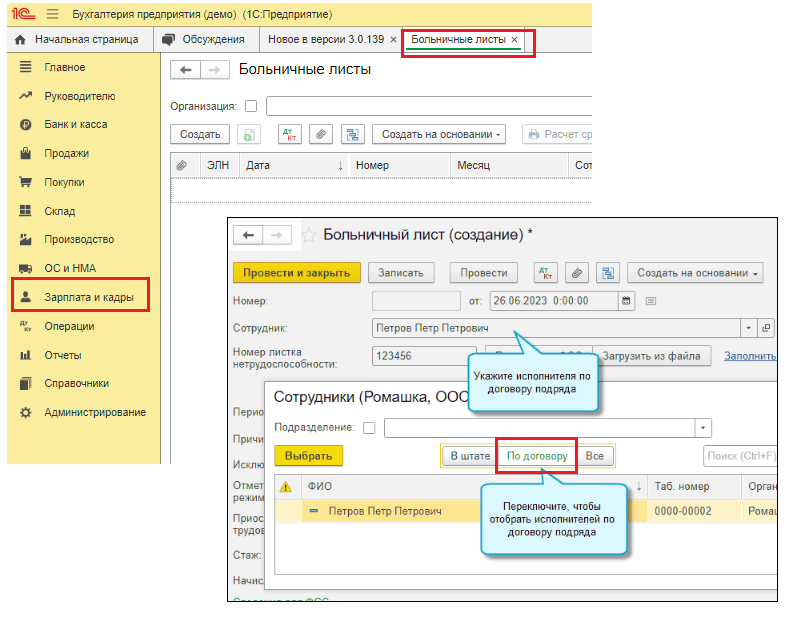Click document structure icon in list toolbar
Screen dimensions: 793x621
pyautogui.click(x=353, y=135)
